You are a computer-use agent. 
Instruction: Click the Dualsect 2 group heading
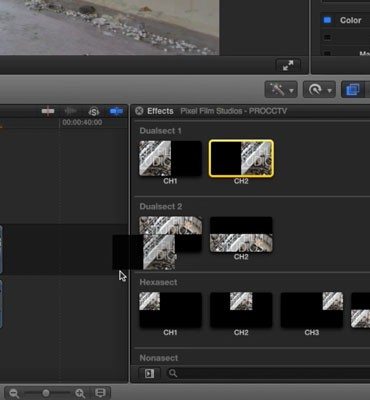161,207
